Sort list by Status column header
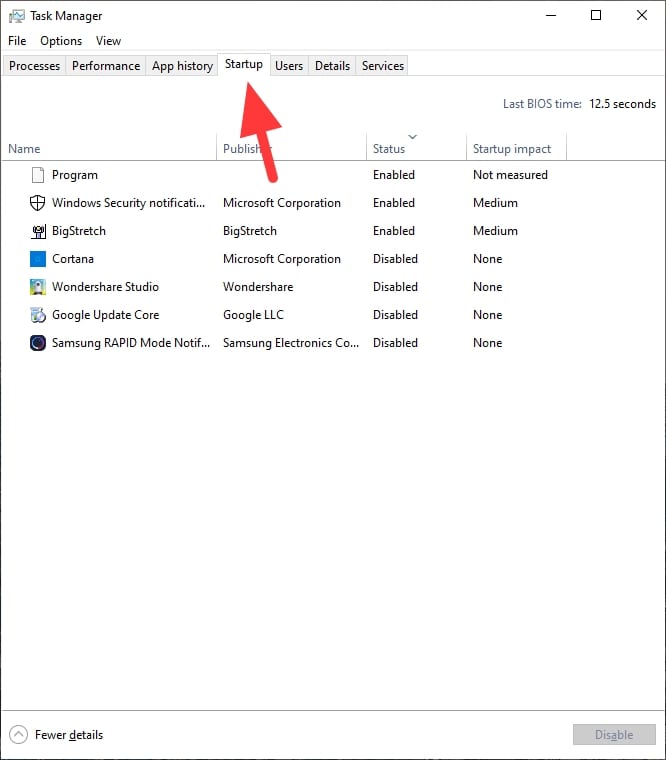The width and height of the screenshot is (666, 760). [x=416, y=148]
